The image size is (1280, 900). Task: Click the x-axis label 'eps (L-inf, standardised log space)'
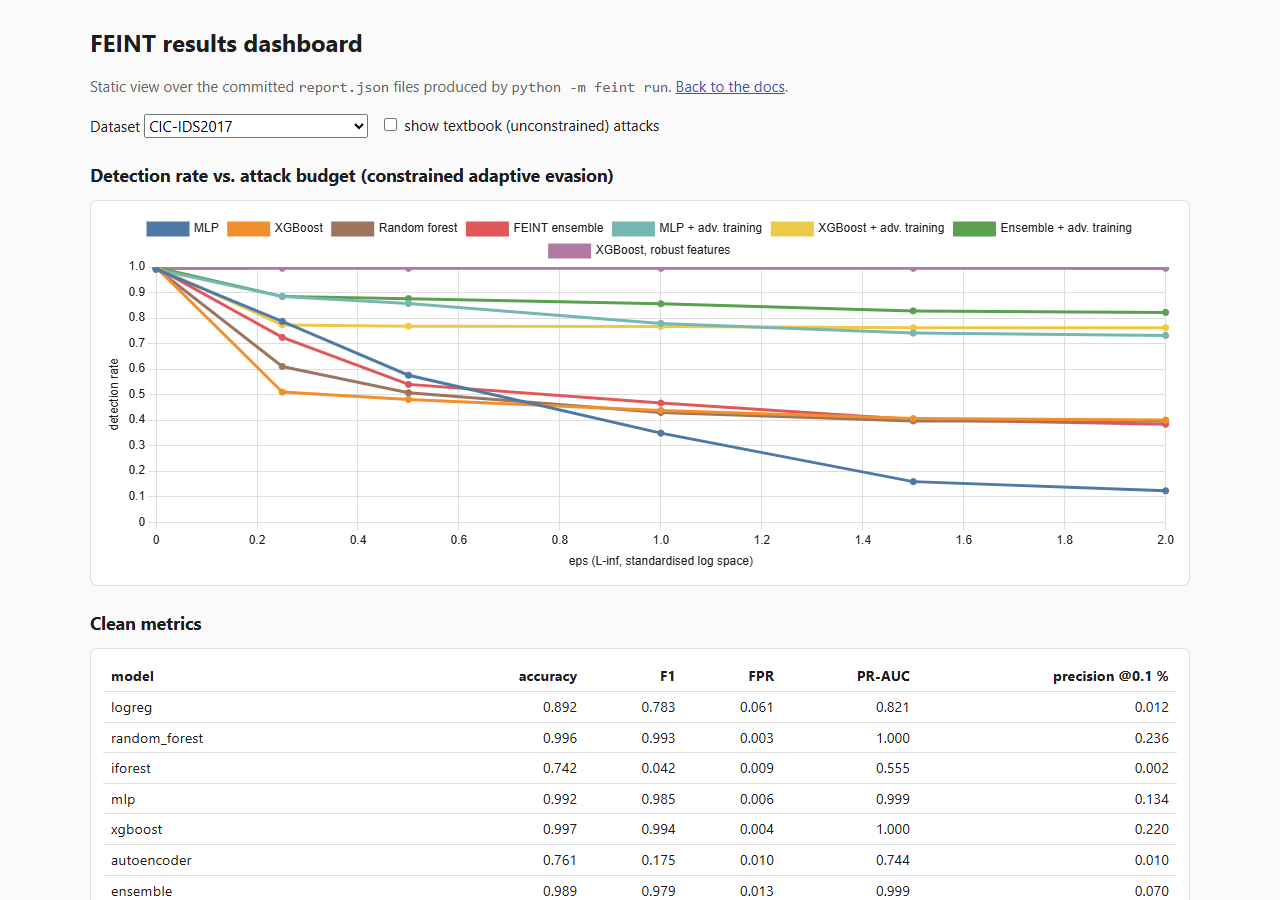660,561
